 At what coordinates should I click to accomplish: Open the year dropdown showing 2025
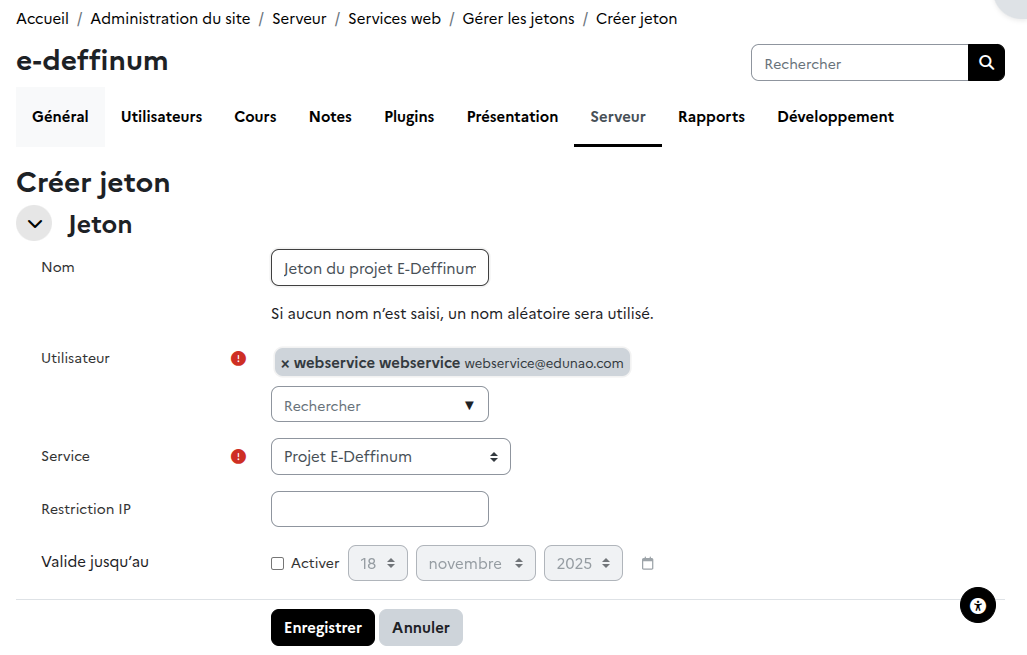click(583, 563)
